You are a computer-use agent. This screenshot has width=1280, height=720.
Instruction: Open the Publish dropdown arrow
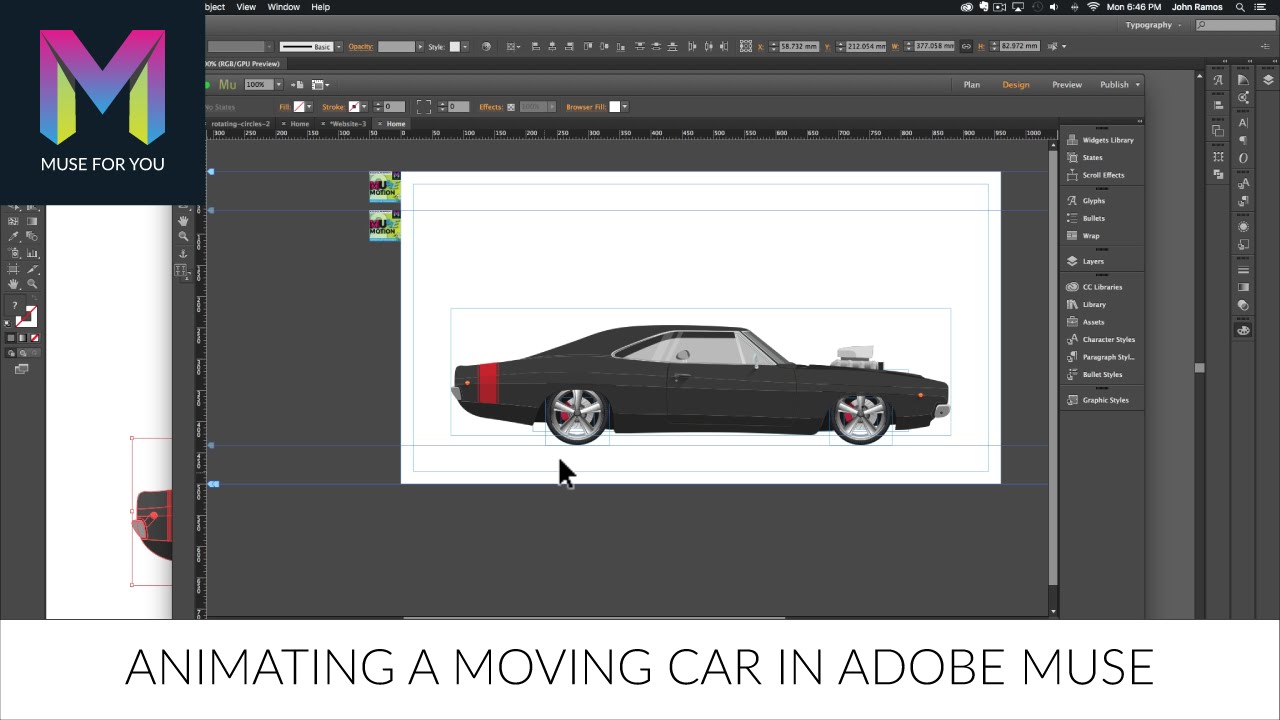1137,85
